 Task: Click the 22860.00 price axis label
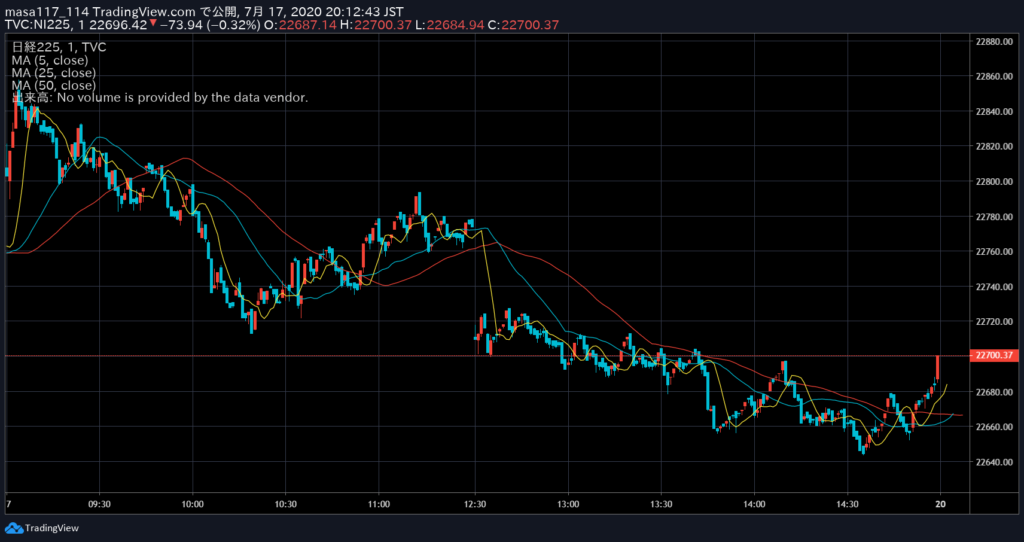tap(994, 76)
